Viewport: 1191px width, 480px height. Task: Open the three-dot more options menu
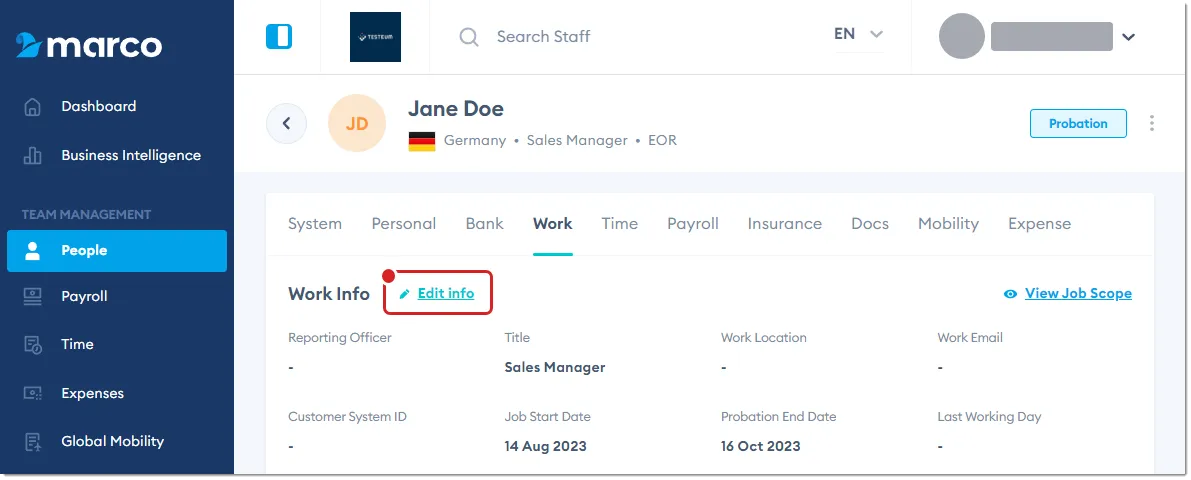tap(1152, 123)
